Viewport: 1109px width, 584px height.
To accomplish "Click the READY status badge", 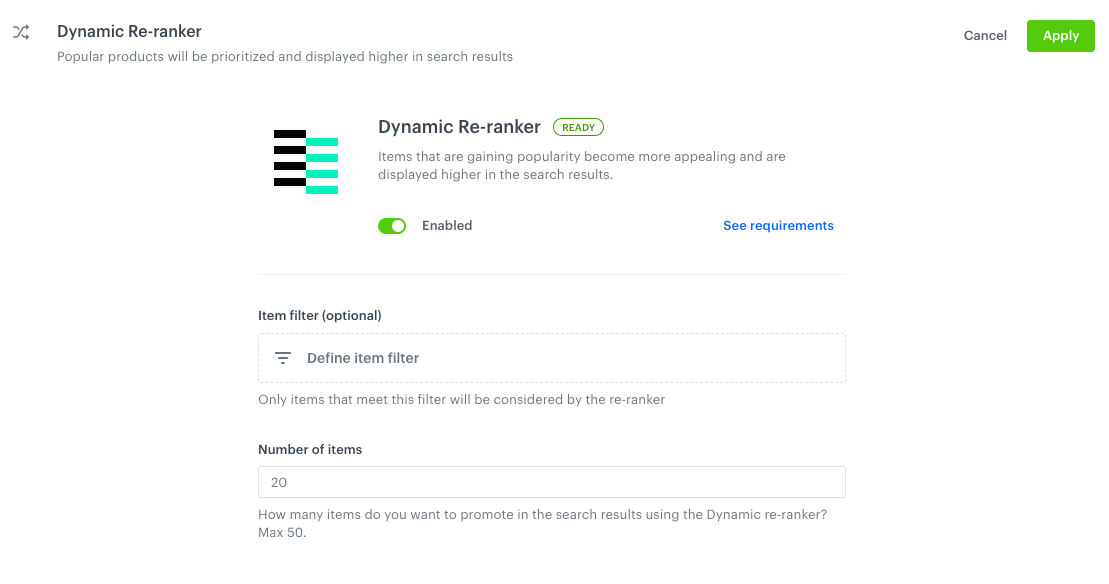I will [x=578, y=126].
